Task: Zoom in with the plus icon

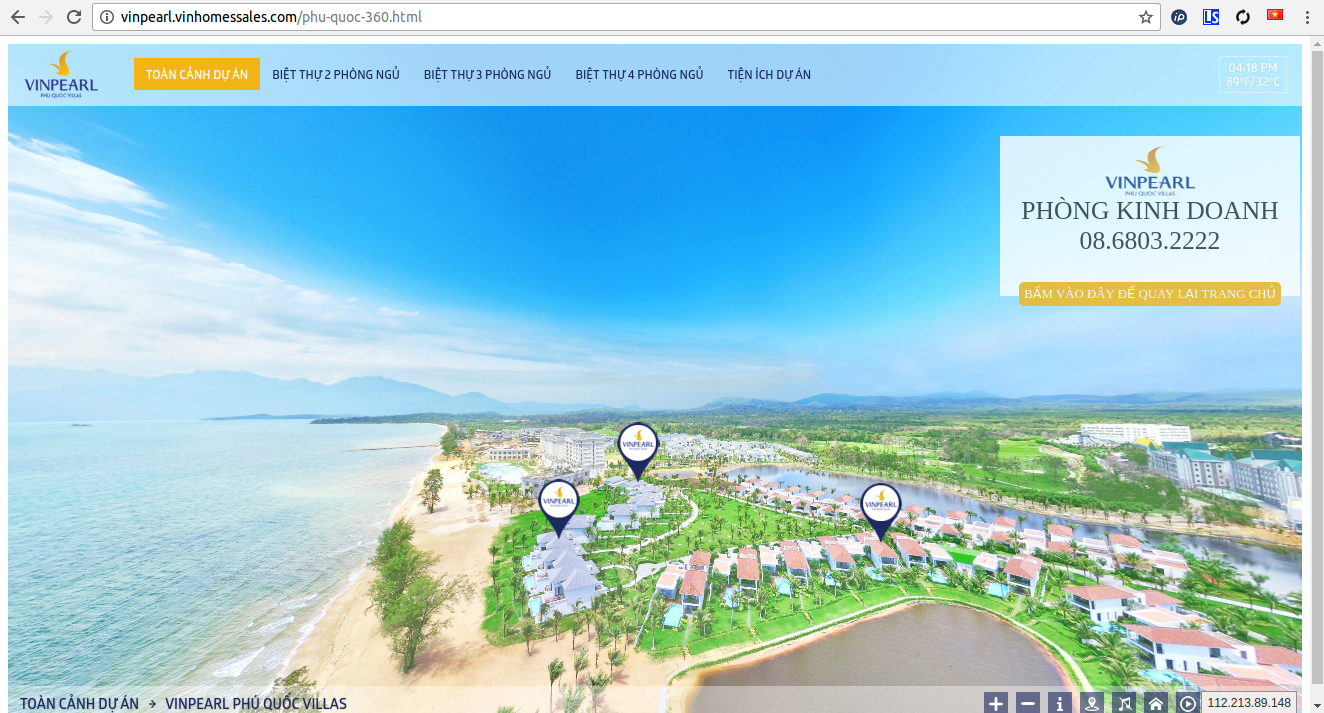Action: coord(995,703)
